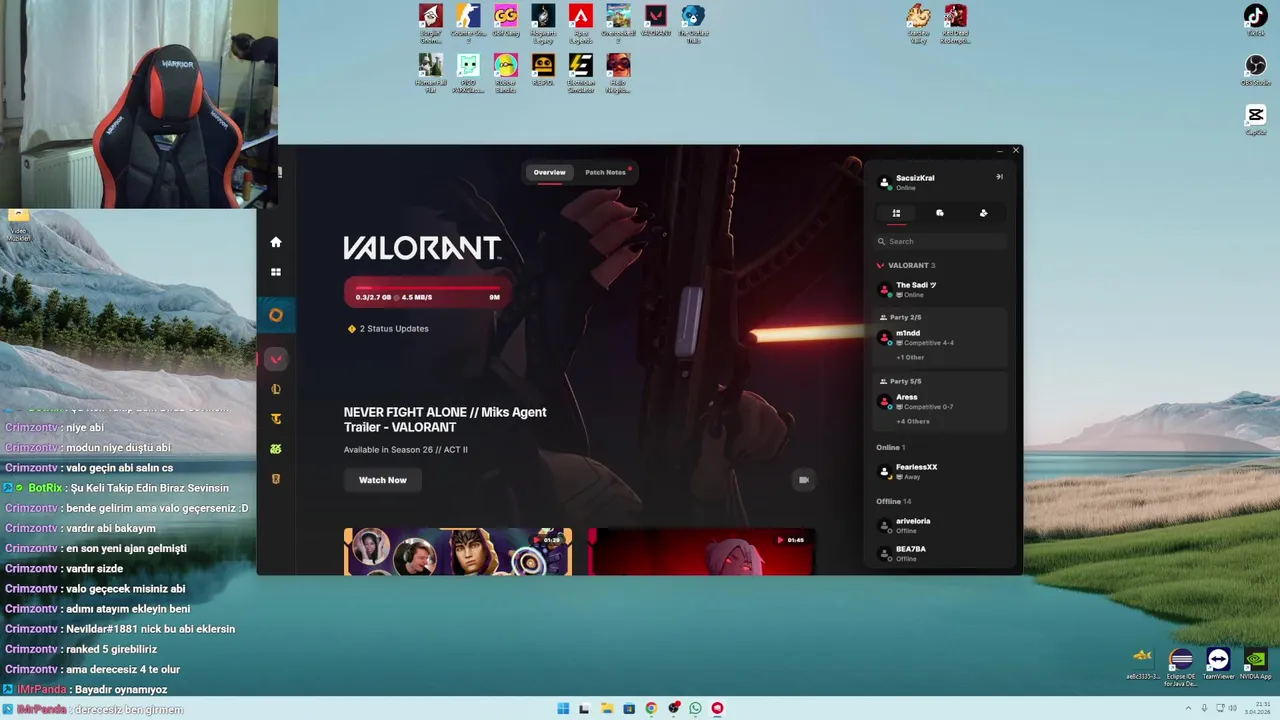Open the 2 Status Updates notice
This screenshot has height=720, width=1280.
(388, 328)
